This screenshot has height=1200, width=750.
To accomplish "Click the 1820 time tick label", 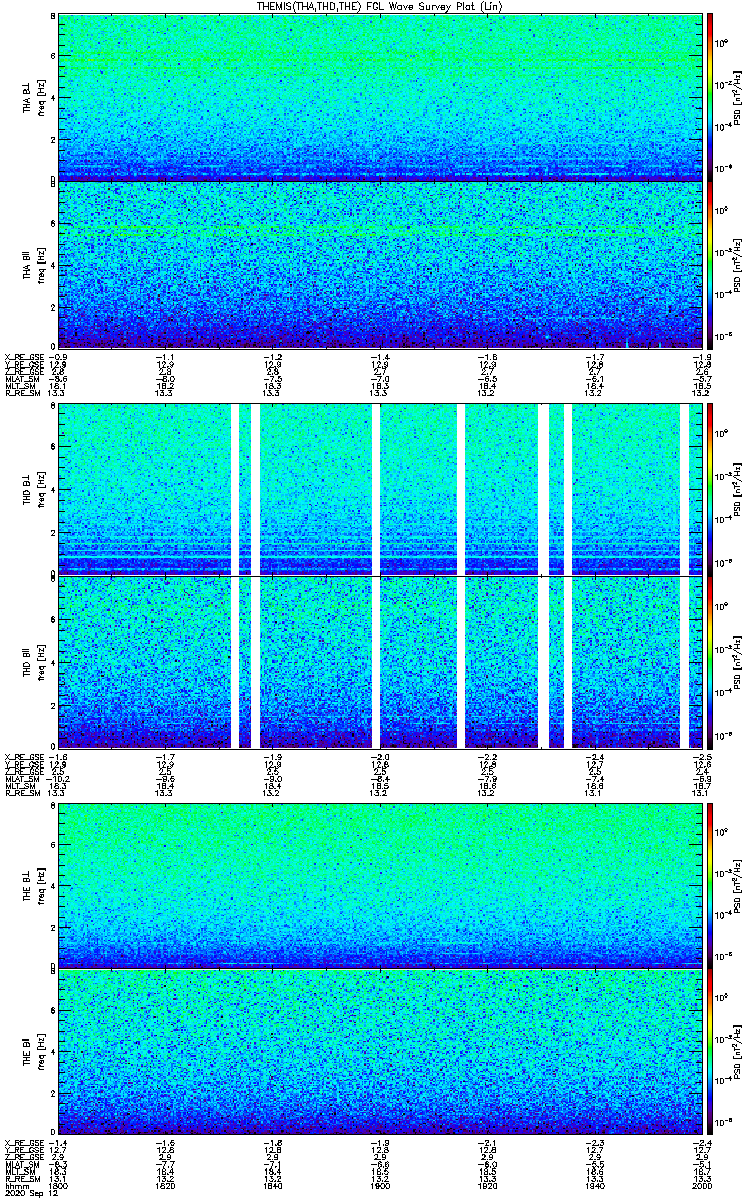I will (166, 1186).
